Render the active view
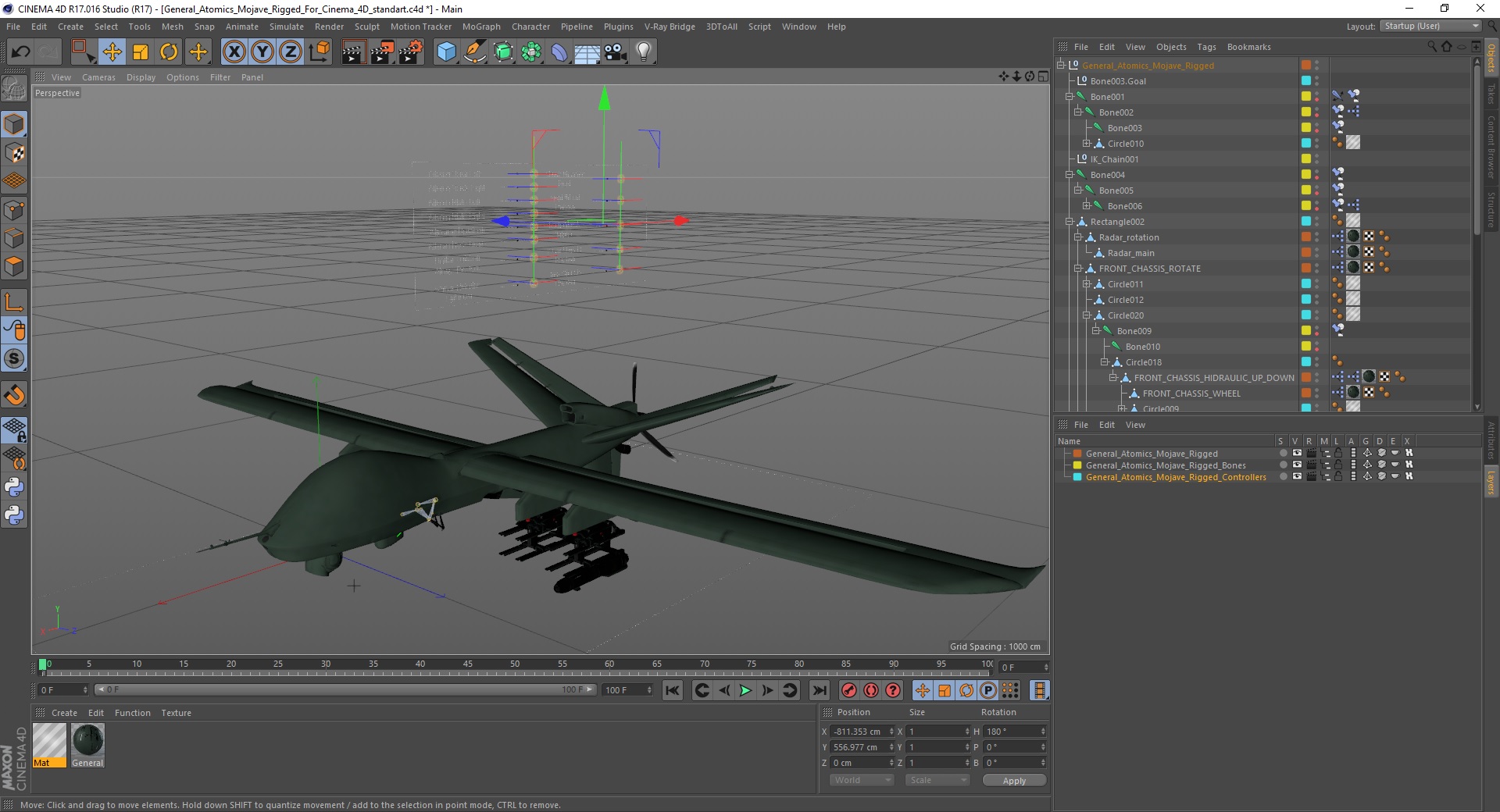 (x=353, y=52)
